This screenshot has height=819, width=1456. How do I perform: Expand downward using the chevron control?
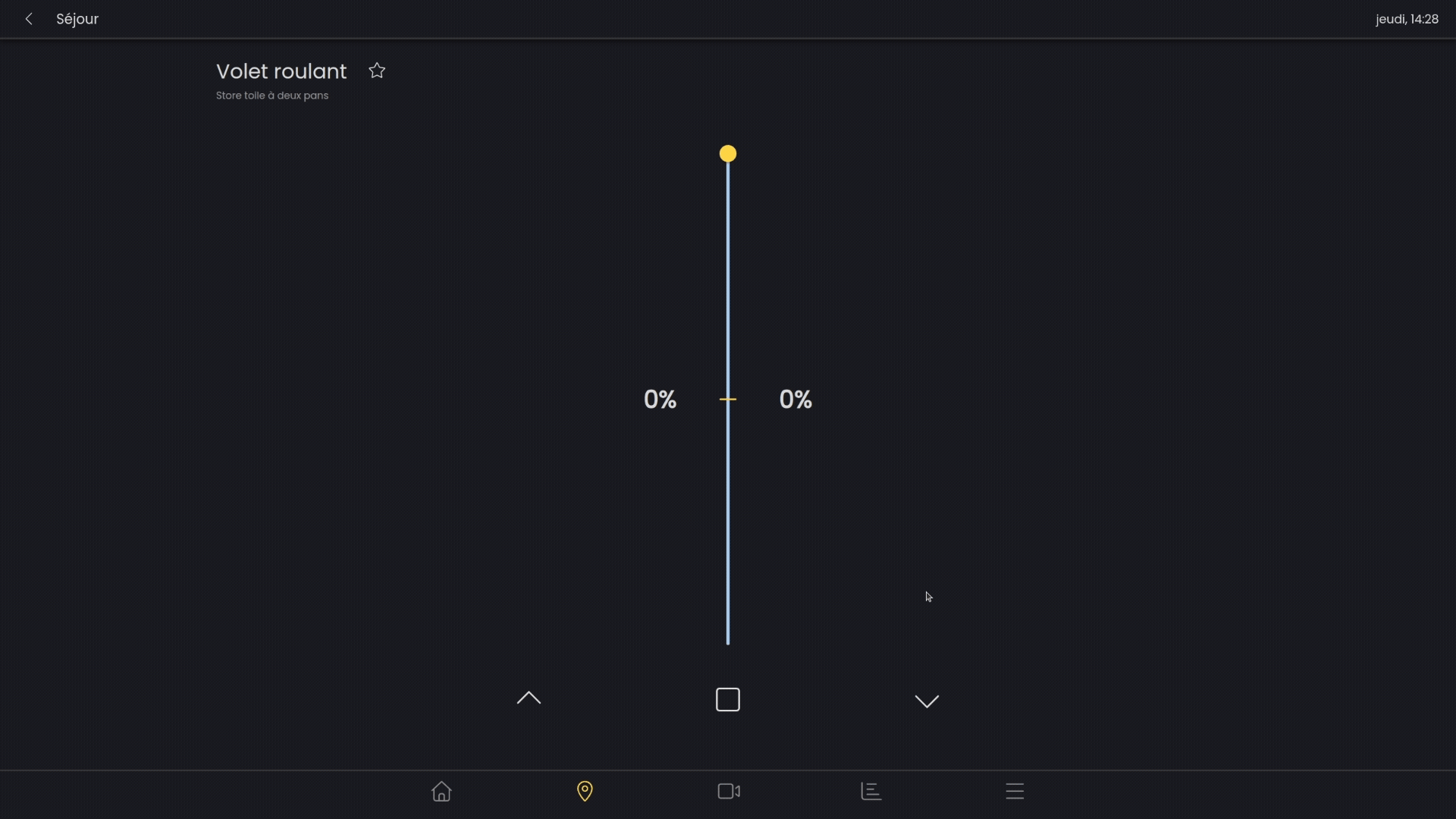[x=926, y=701]
